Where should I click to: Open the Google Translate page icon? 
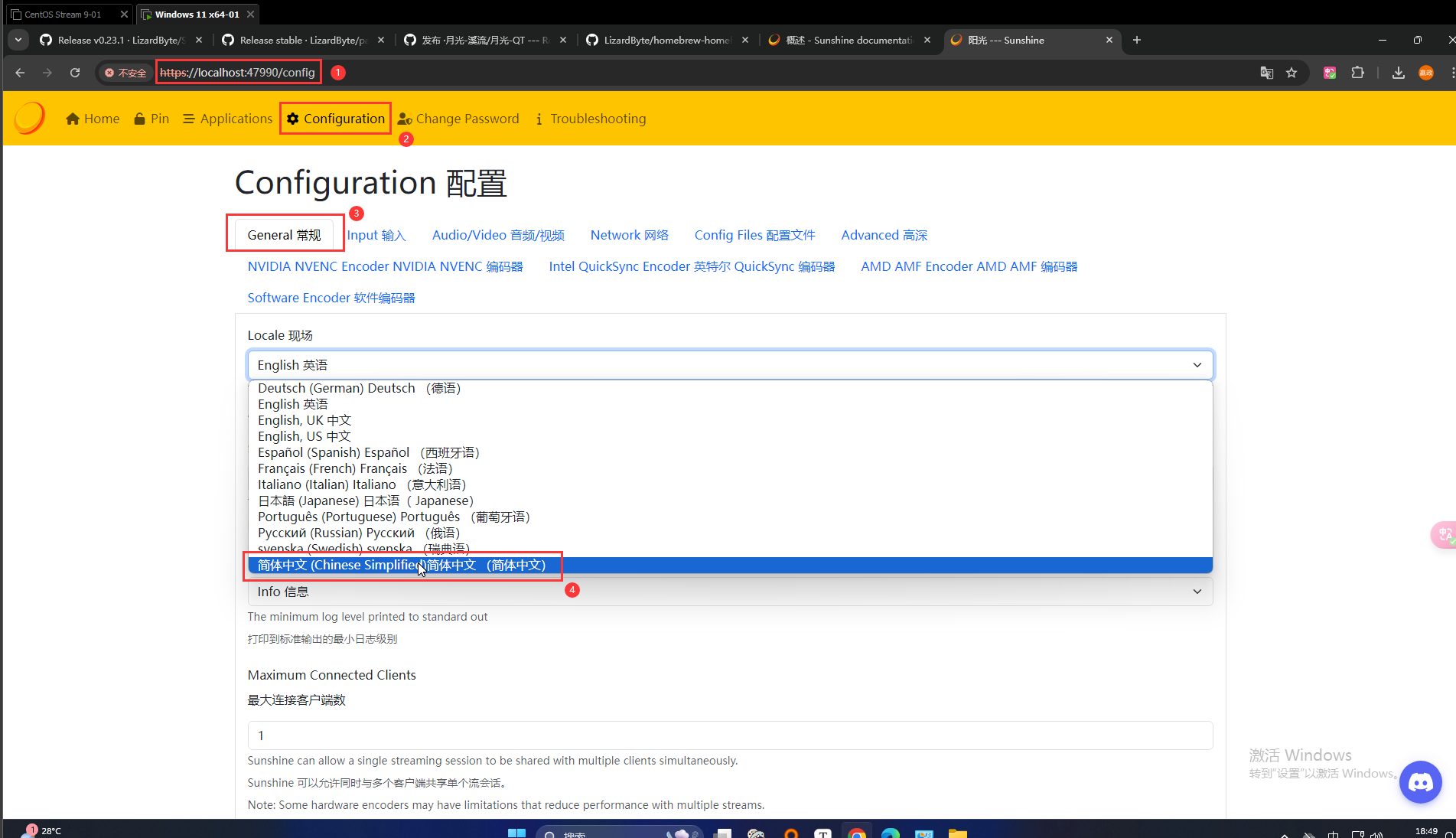tap(1267, 73)
